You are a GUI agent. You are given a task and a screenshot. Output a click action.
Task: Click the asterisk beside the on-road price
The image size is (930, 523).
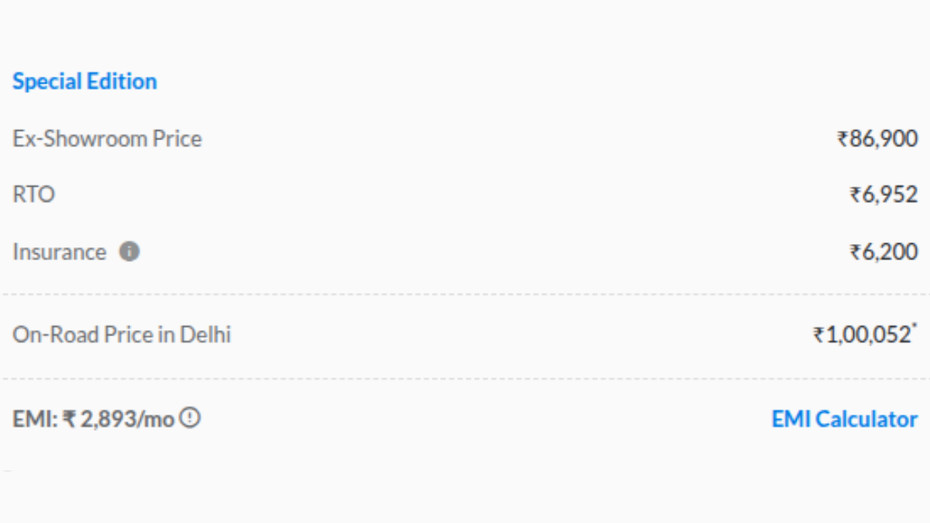pos(914,327)
